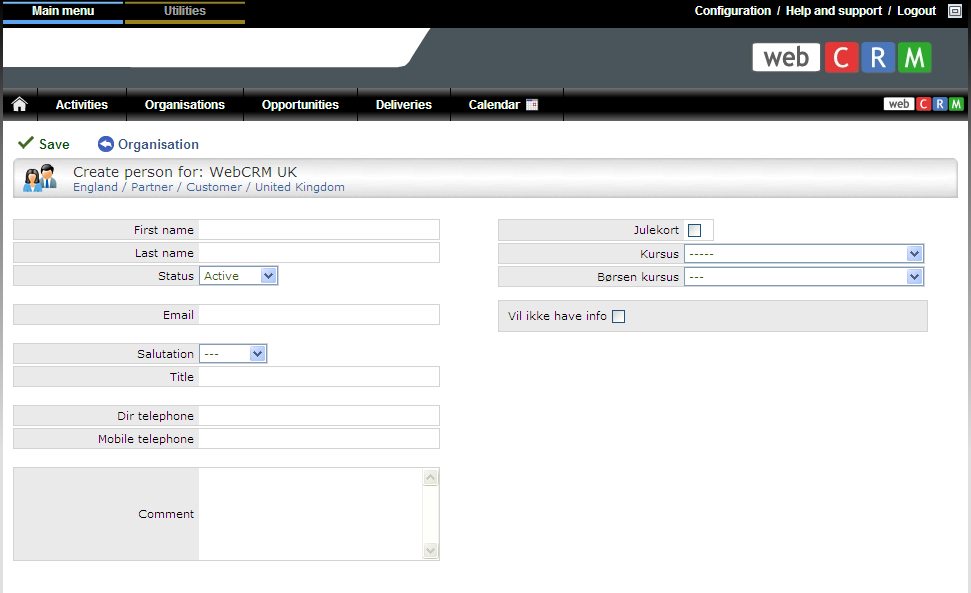Switch to the Utilities tab
This screenshot has height=593, width=971.
click(x=185, y=11)
